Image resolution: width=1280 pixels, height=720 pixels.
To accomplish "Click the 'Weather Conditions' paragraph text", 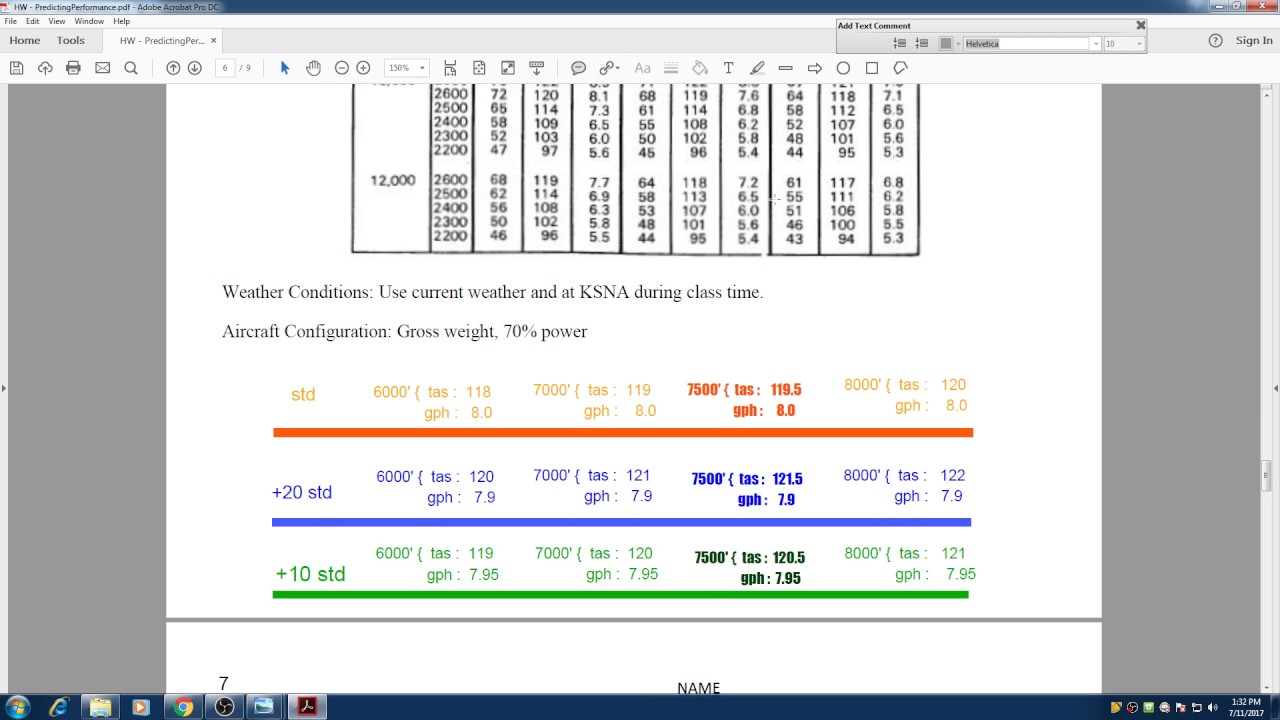I will (492, 293).
